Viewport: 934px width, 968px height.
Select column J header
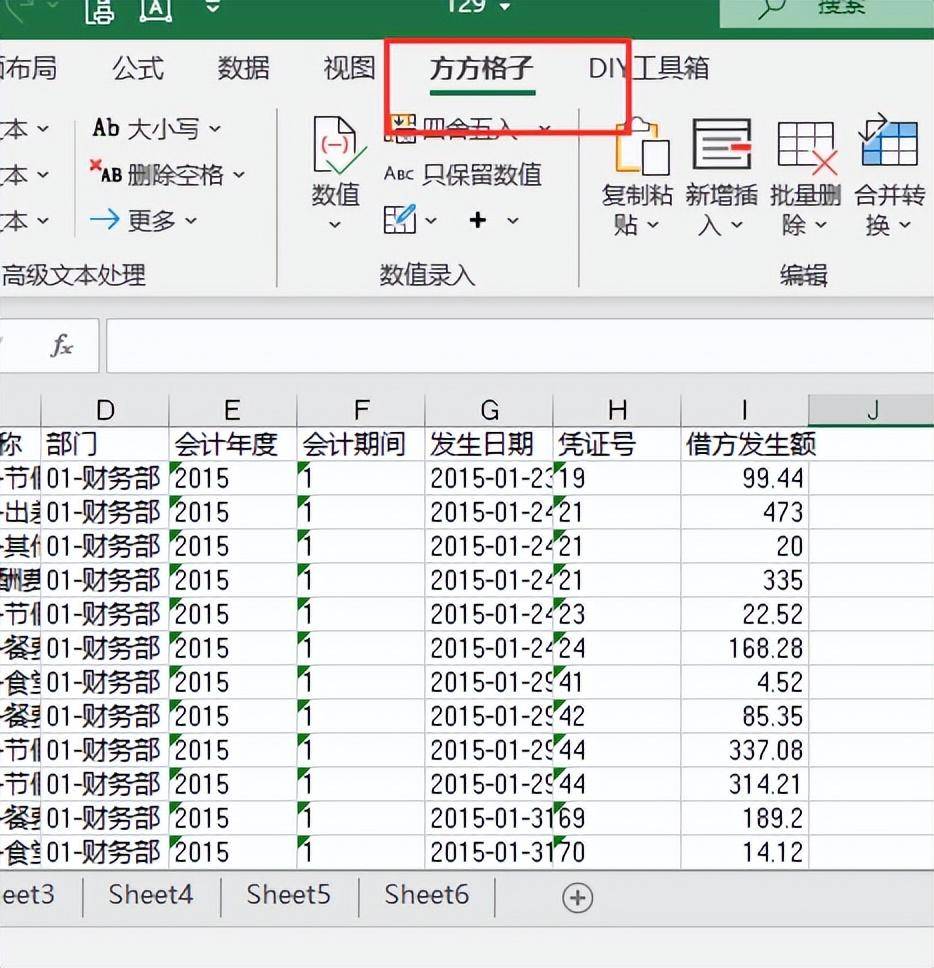872,410
